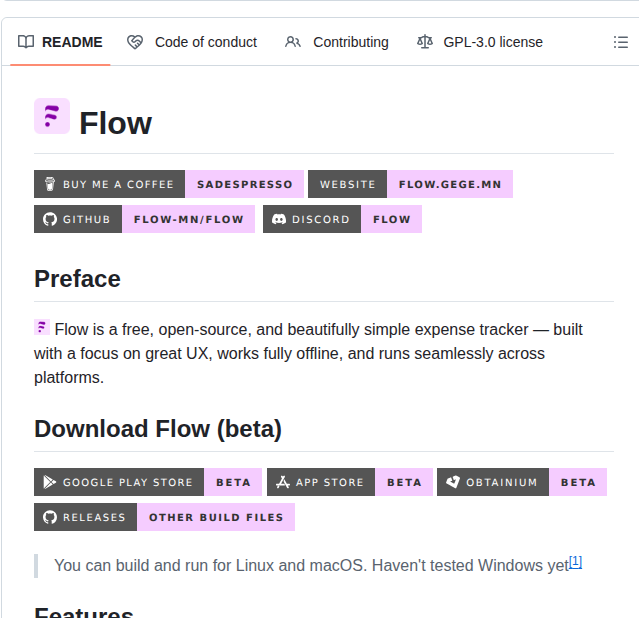Follow footnote [1] link
639x618 pixels.
575,562
